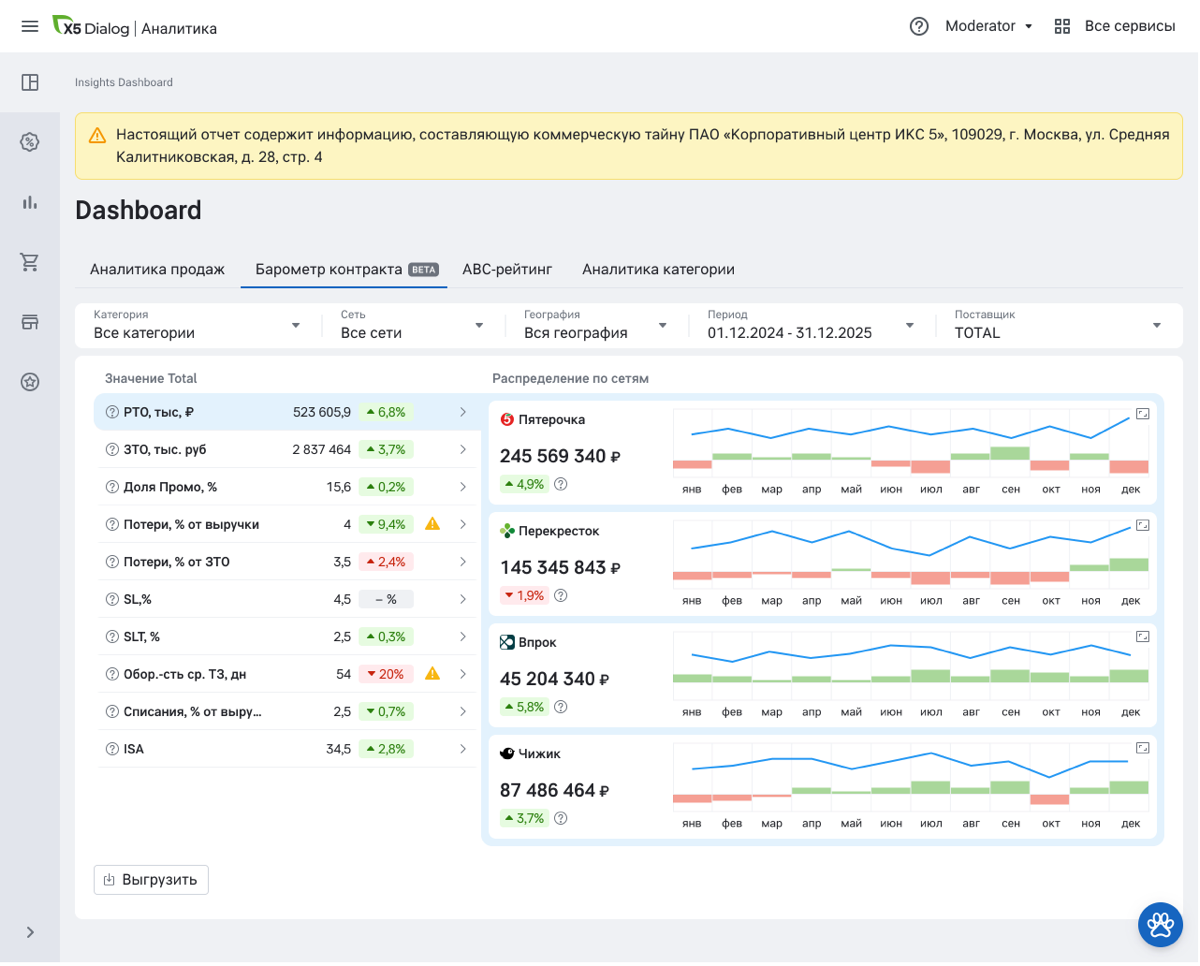Click the Все сервисы link

tap(1130, 27)
